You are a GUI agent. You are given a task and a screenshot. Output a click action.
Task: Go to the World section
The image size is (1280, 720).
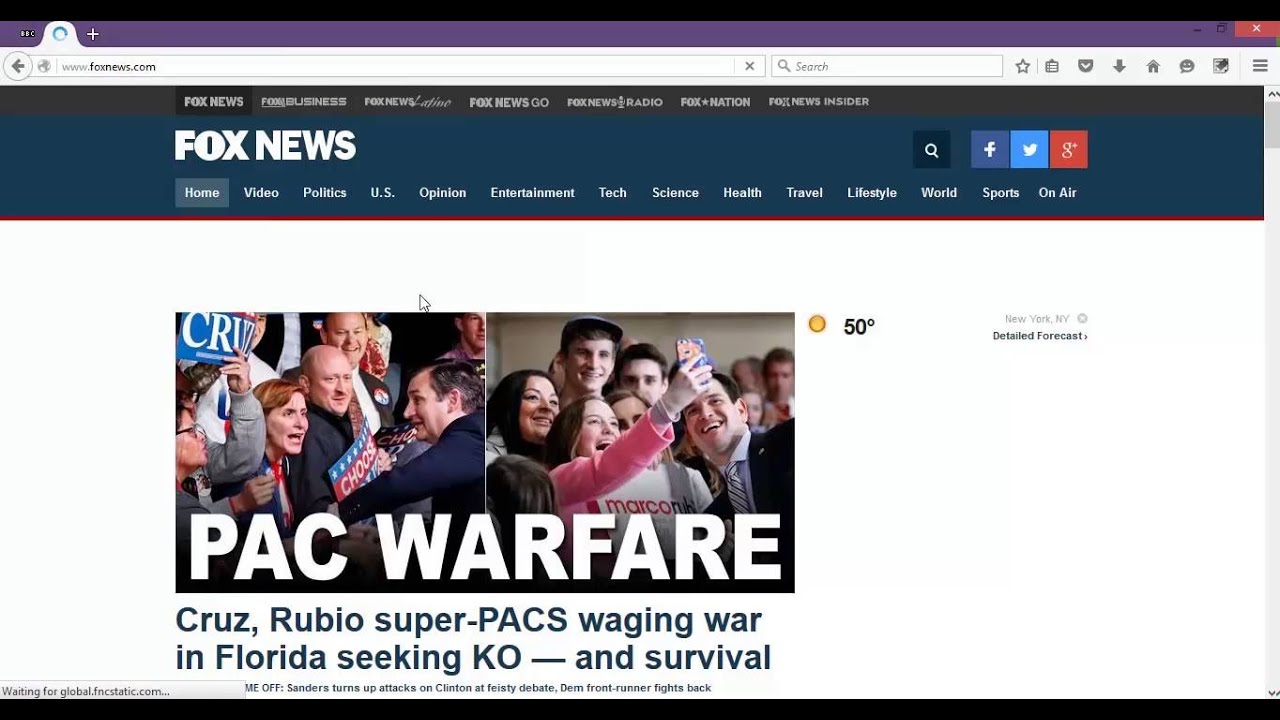[939, 193]
